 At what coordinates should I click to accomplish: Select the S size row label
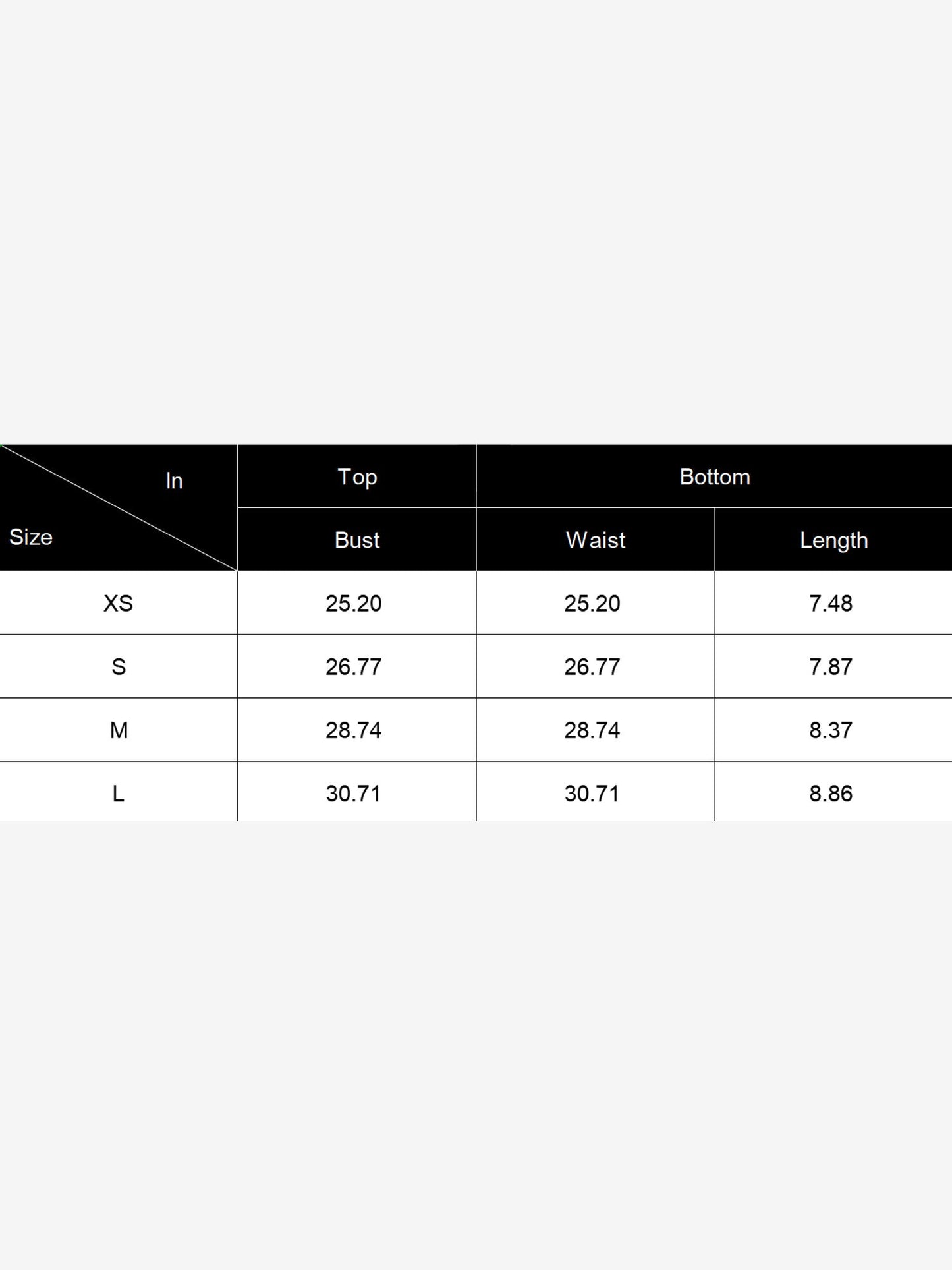(119, 666)
